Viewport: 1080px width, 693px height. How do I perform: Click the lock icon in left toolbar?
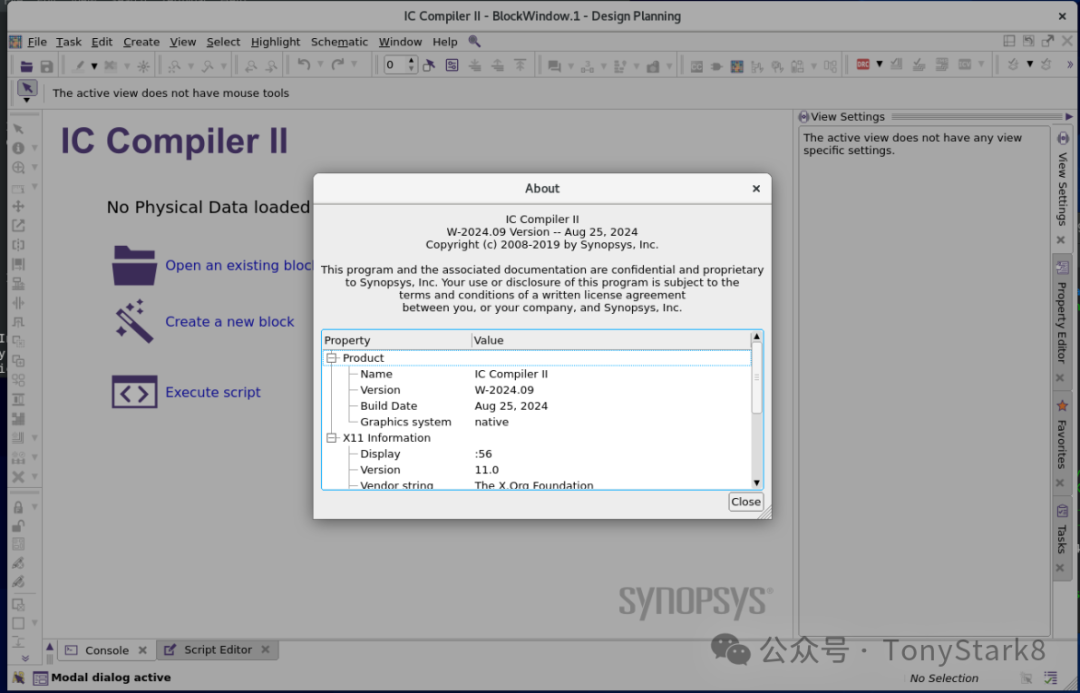(x=18, y=507)
